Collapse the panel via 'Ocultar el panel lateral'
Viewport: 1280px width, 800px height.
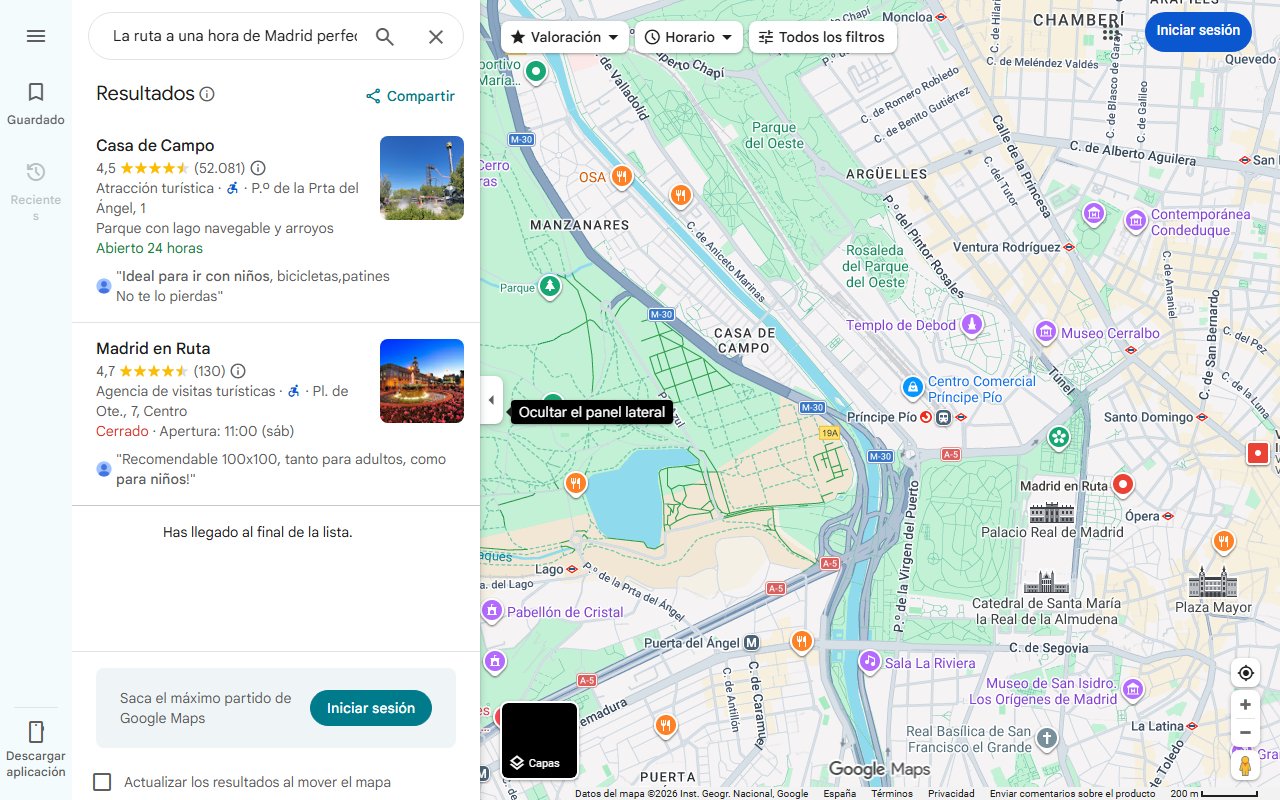tap(491, 400)
